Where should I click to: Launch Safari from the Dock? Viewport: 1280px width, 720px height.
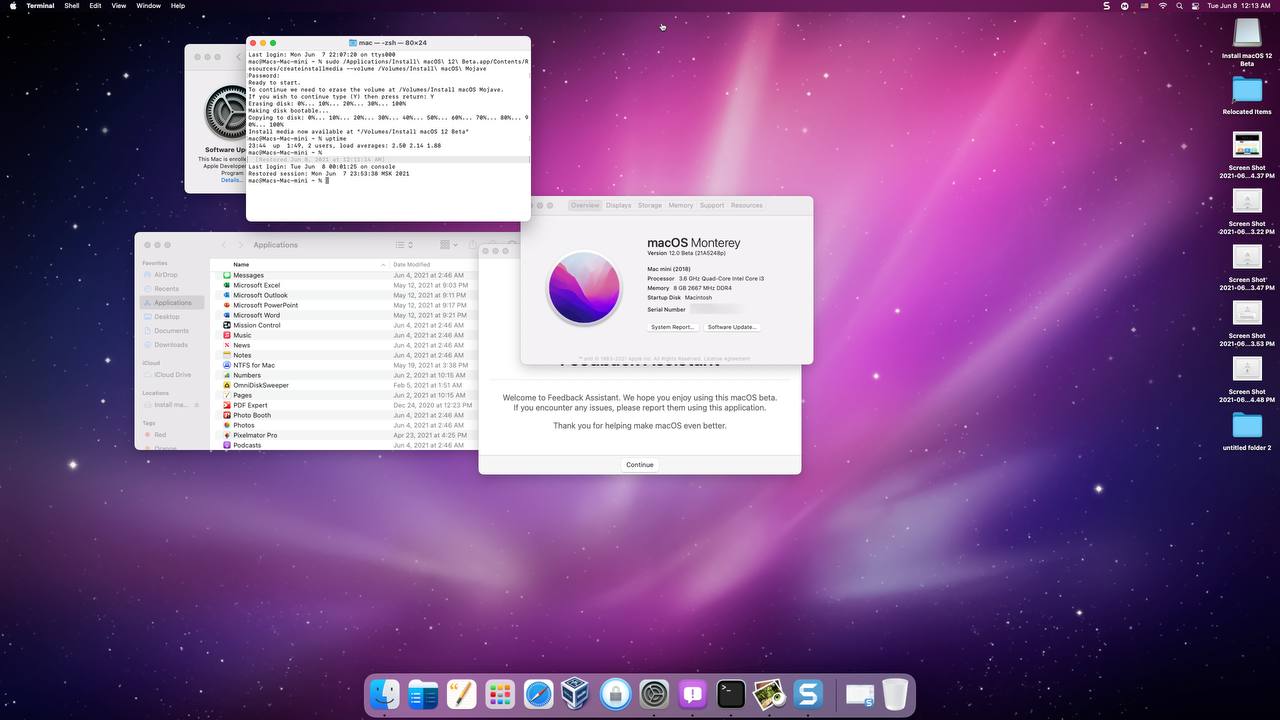538,694
